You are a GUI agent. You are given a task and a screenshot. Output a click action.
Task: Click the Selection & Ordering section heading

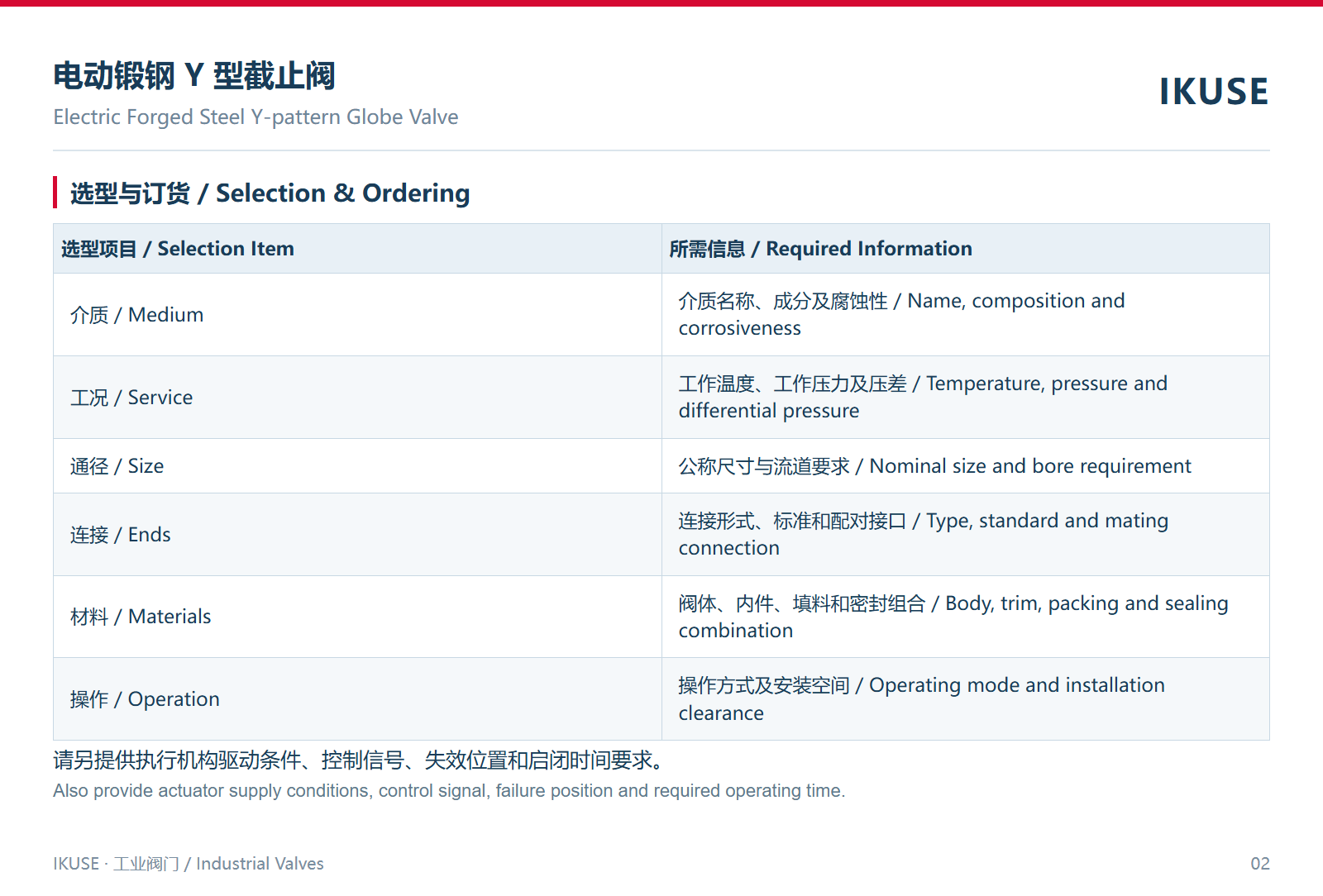(270, 193)
